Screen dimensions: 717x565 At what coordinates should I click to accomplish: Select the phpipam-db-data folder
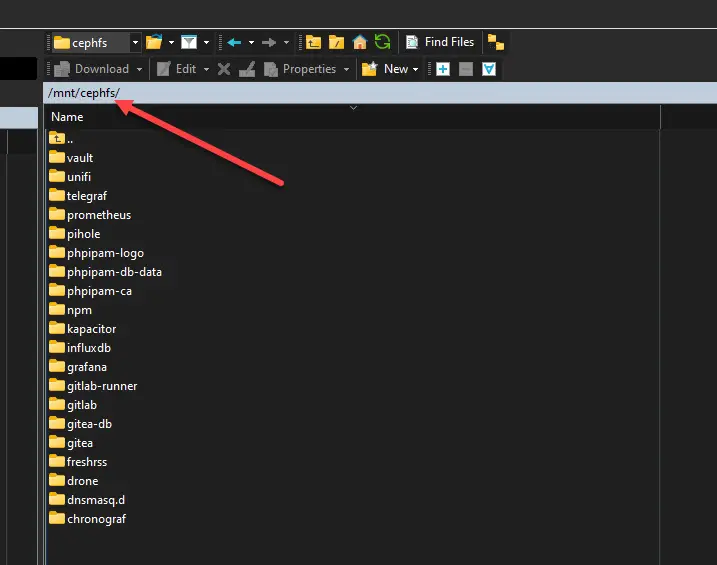106,272
